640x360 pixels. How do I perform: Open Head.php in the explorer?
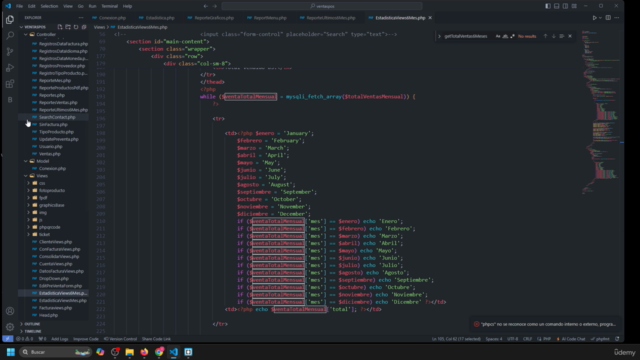[48, 316]
